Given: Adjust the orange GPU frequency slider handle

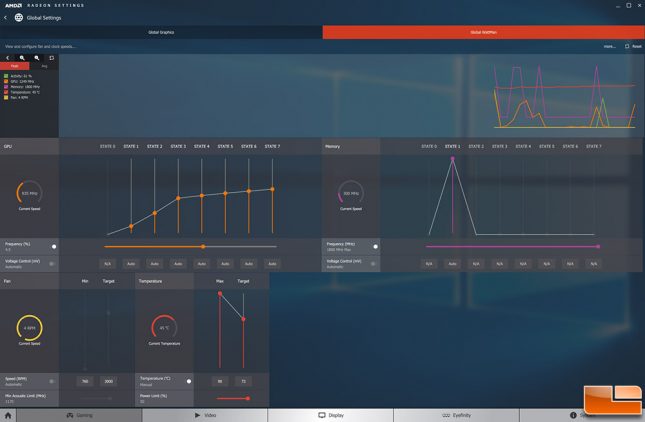Looking at the screenshot, I should (203, 247).
